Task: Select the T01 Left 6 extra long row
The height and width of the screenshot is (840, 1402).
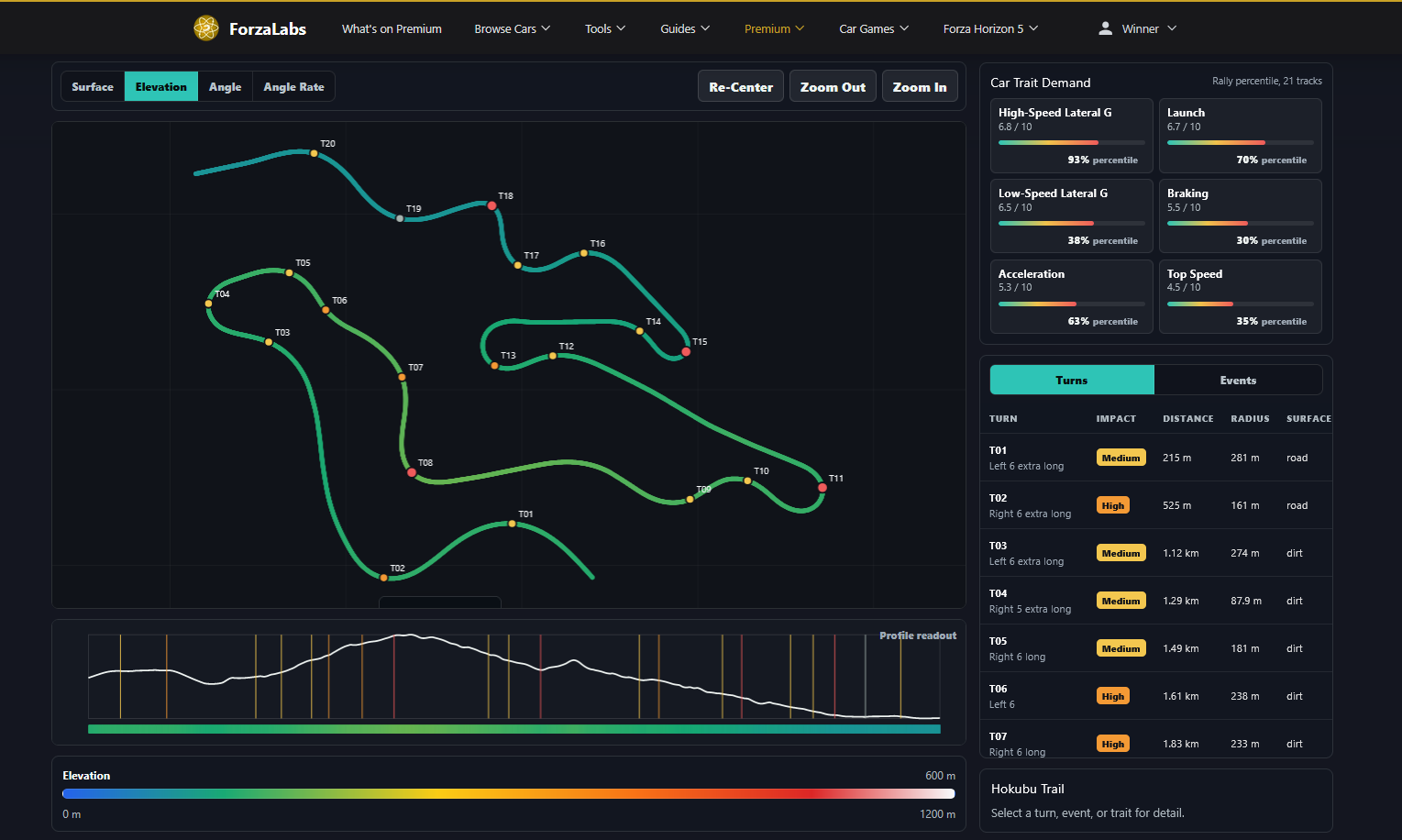Action: [1156, 458]
